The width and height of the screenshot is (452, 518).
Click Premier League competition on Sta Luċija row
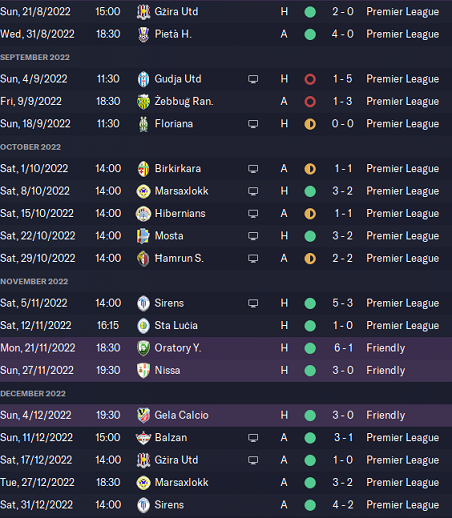[403, 326]
